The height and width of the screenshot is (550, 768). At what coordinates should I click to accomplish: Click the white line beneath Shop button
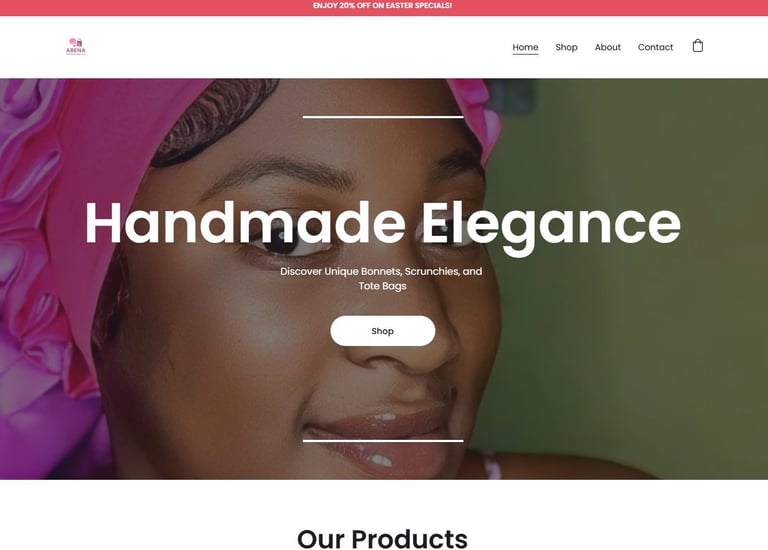pyautogui.click(x=383, y=441)
